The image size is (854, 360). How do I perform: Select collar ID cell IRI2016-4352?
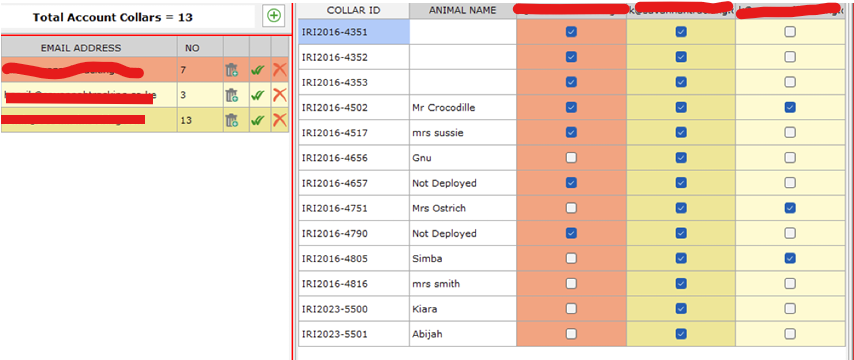[x=353, y=57]
